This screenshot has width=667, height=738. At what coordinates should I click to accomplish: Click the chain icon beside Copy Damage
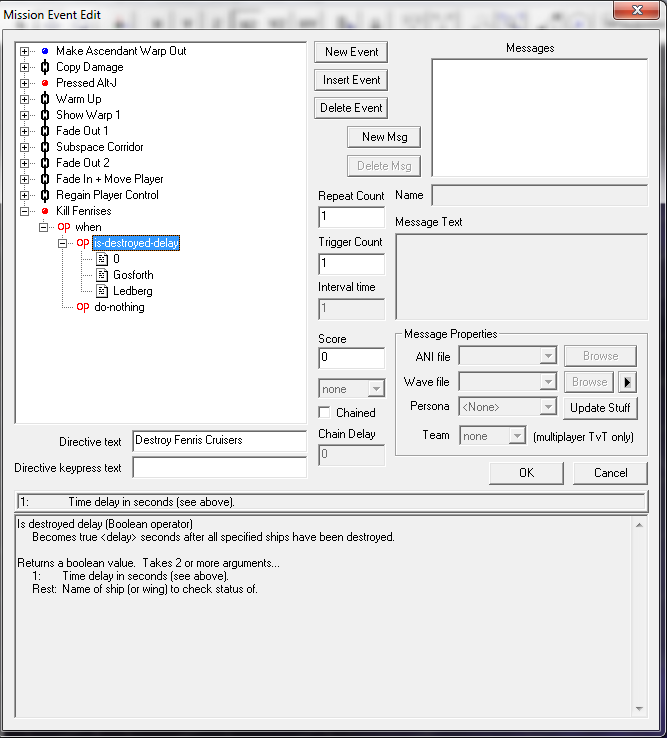point(45,67)
